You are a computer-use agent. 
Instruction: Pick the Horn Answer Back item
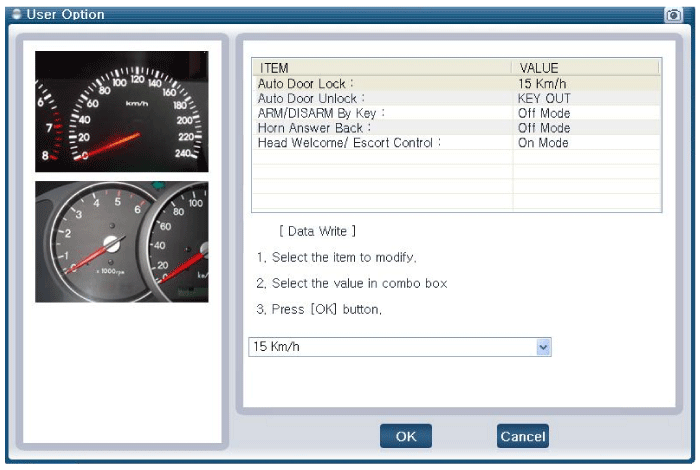[380, 128]
